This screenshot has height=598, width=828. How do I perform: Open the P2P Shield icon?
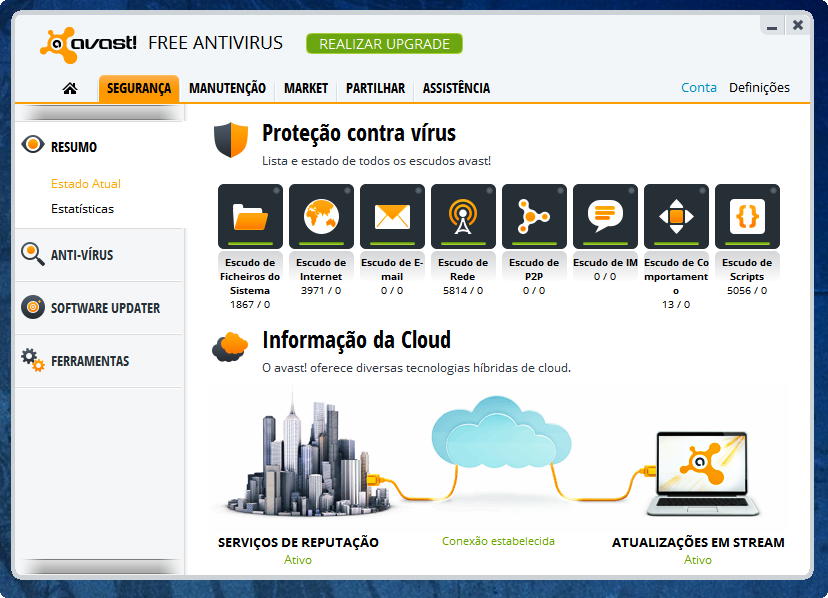534,216
